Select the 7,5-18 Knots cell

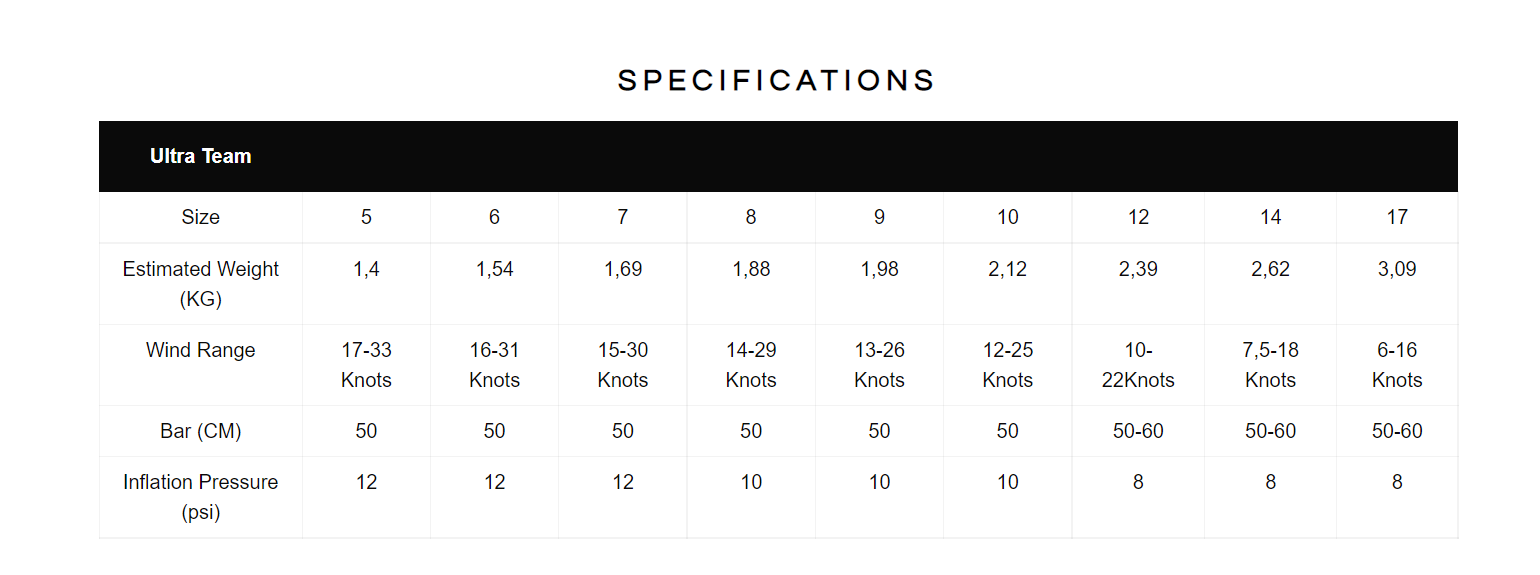click(1270, 365)
